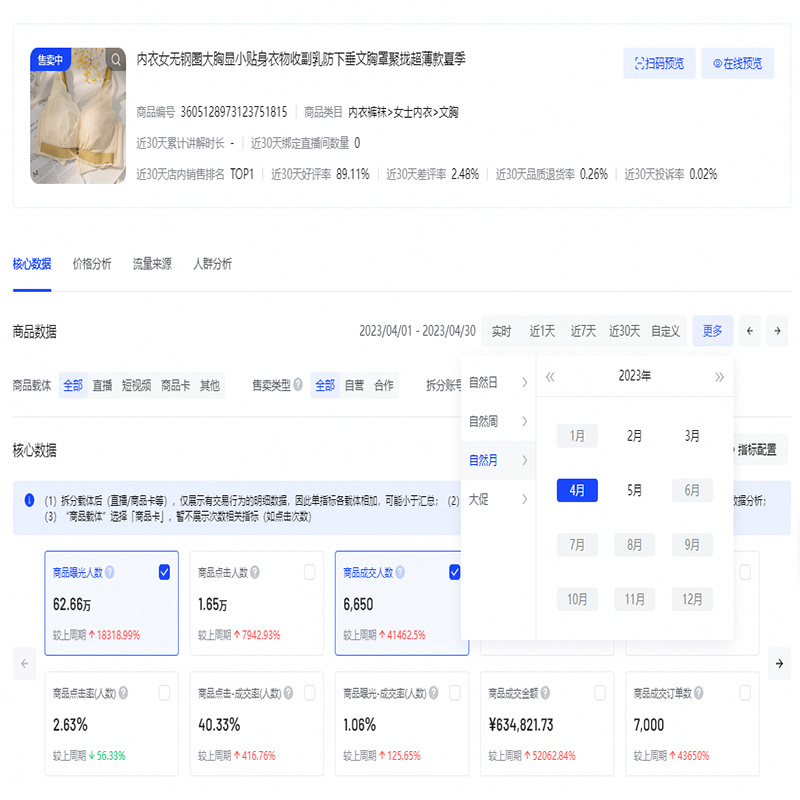800x800 pixels.
Task: Expand 自然周 submenu
Action: (x=498, y=421)
